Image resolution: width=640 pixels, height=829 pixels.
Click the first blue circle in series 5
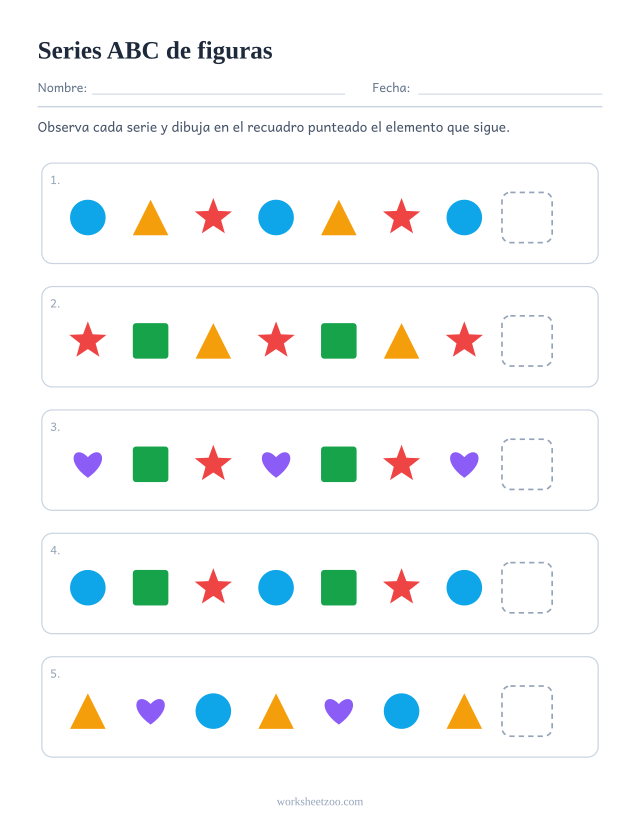pos(214,711)
